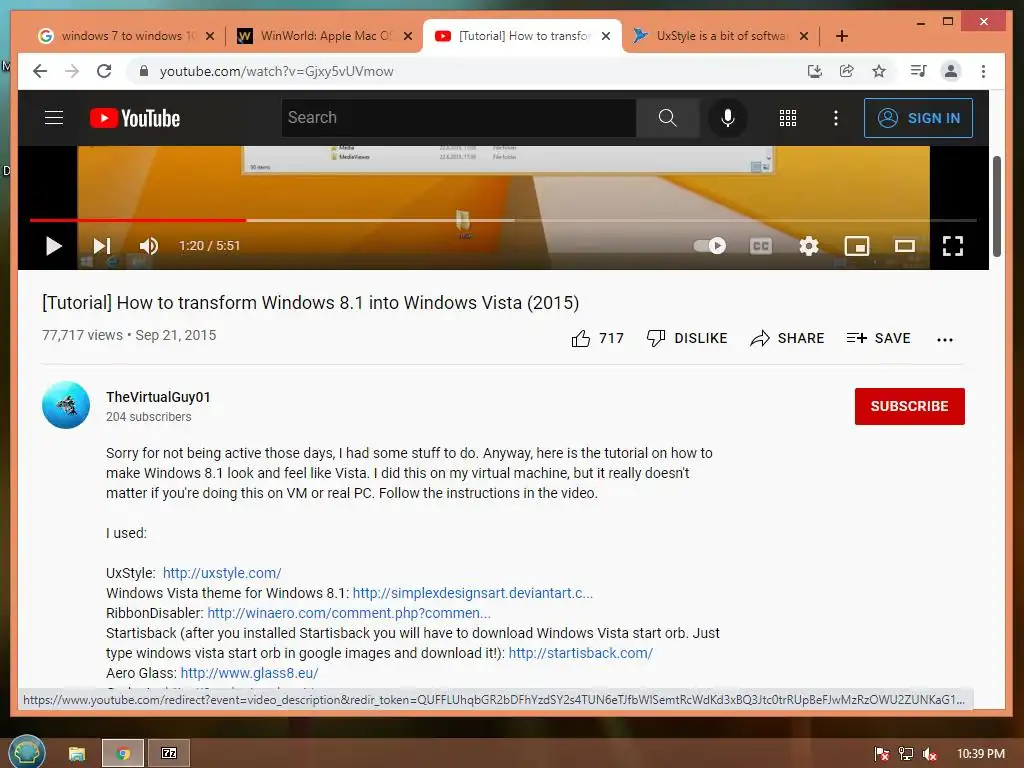1024x768 pixels.
Task: Click the browser address bar URL
Action: [x=276, y=71]
